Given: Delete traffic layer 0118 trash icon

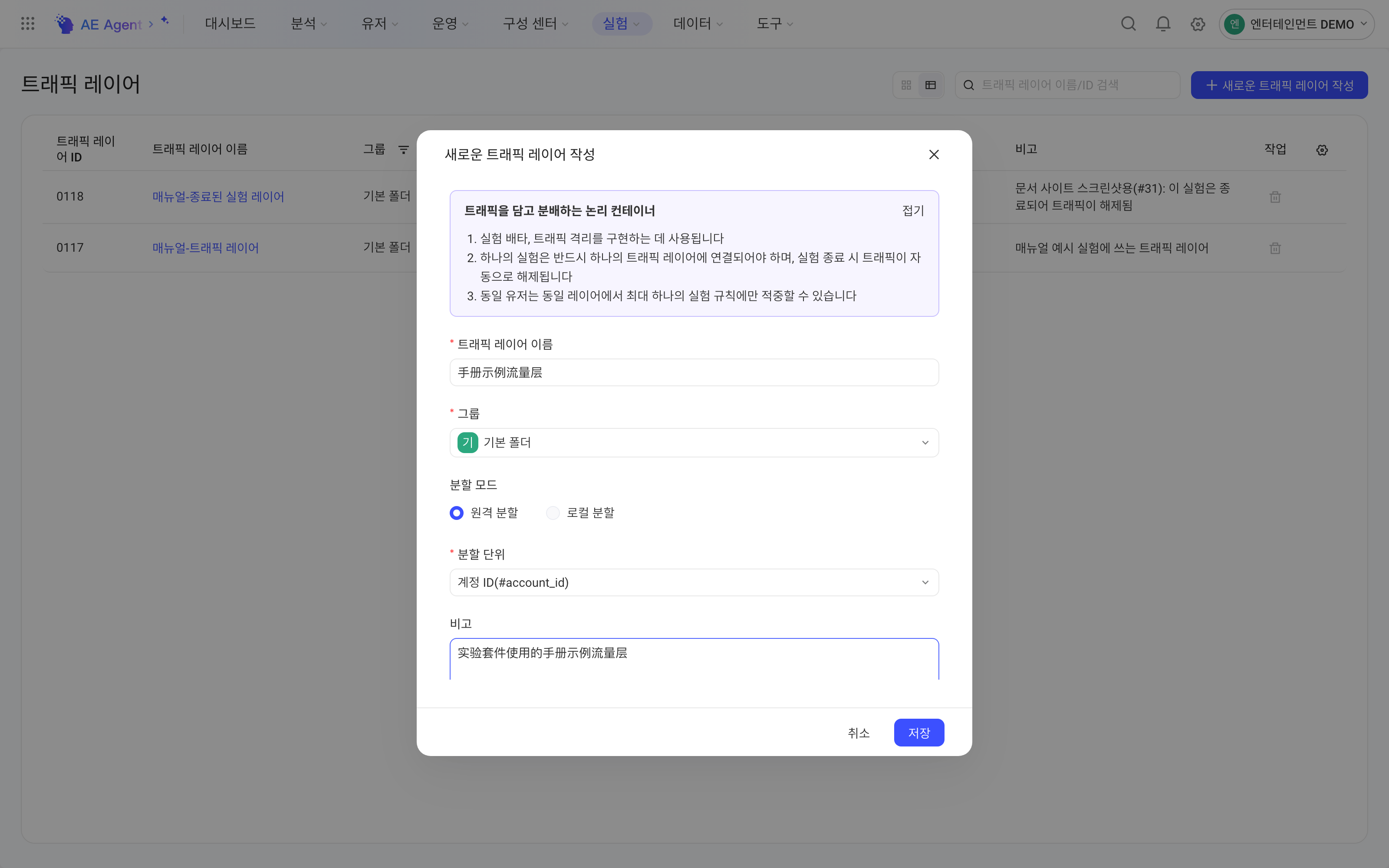Looking at the screenshot, I should pyautogui.click(x=1275, y=197).
